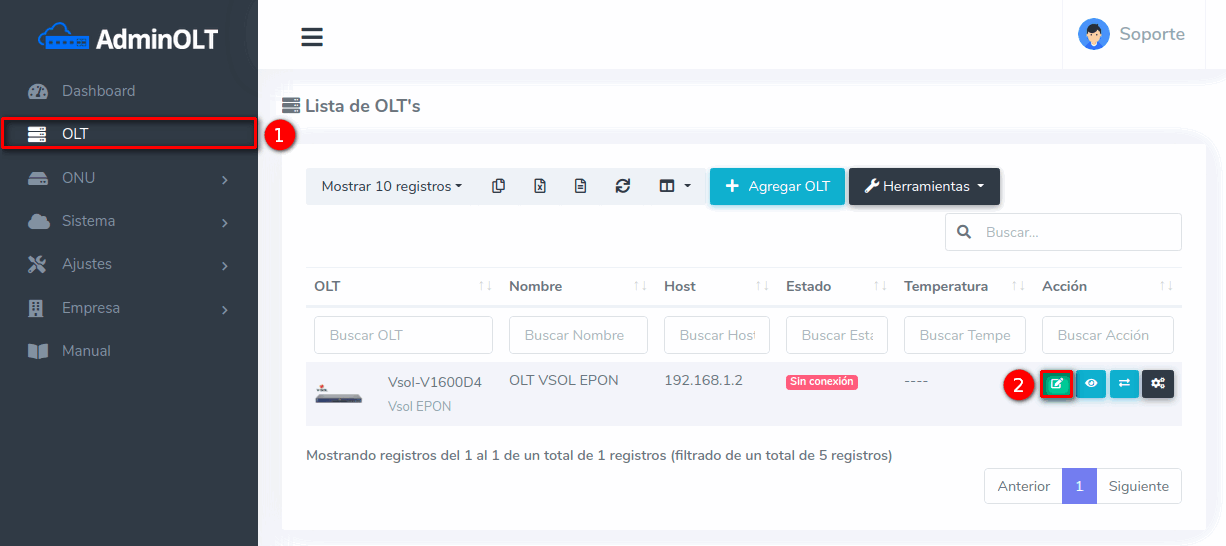
Task: Click the sync arrows action button
Action: point(1124,383)
